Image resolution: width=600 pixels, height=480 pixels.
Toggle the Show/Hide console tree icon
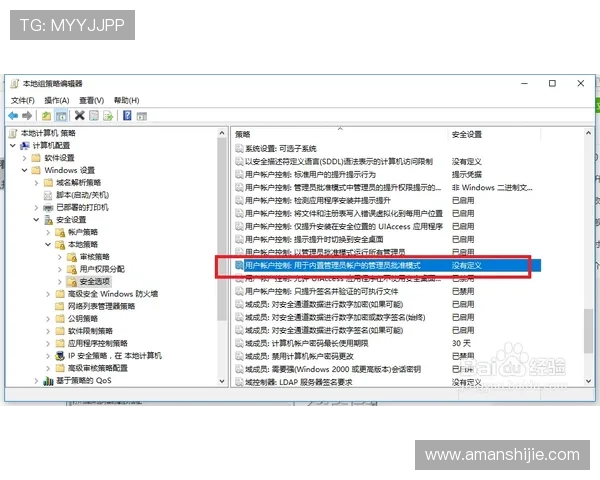click(x=61, y=116)
